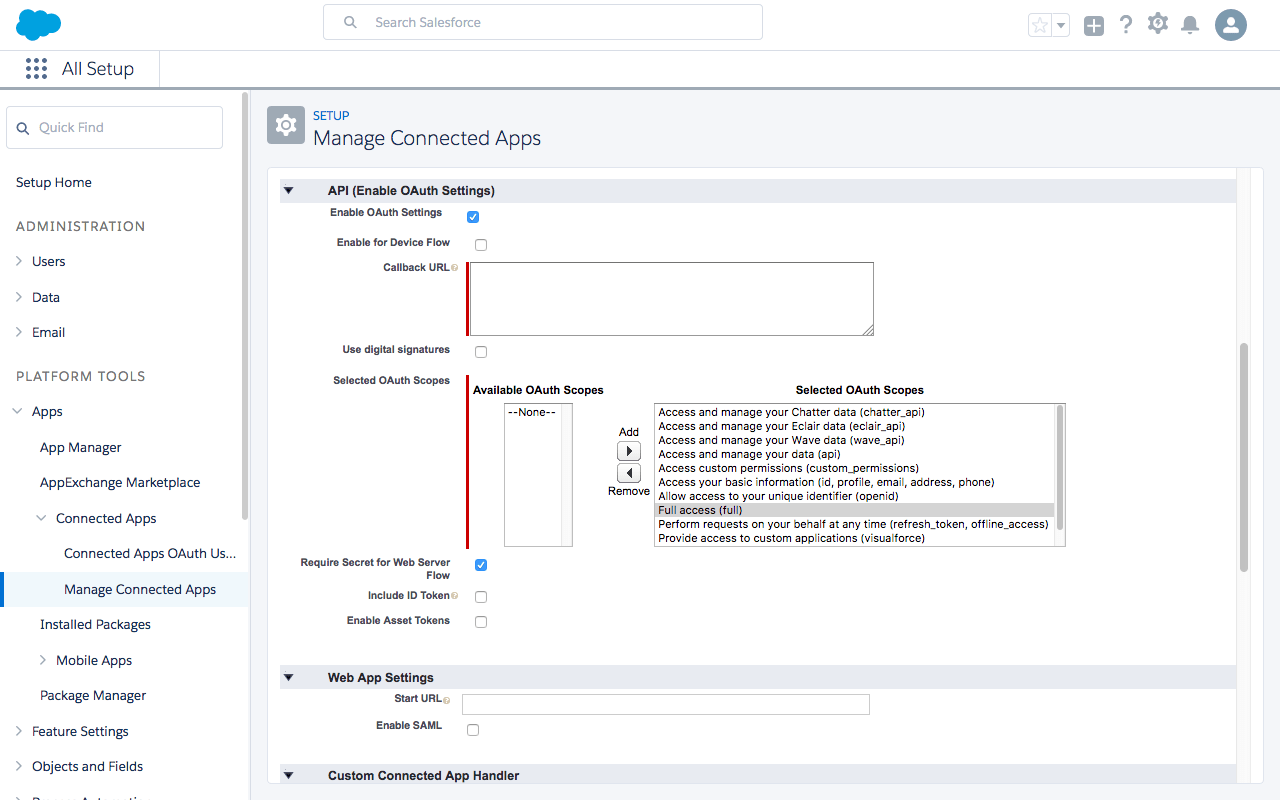
Task: Click inside the Callback URL text box
Action: tap(670, 297)
